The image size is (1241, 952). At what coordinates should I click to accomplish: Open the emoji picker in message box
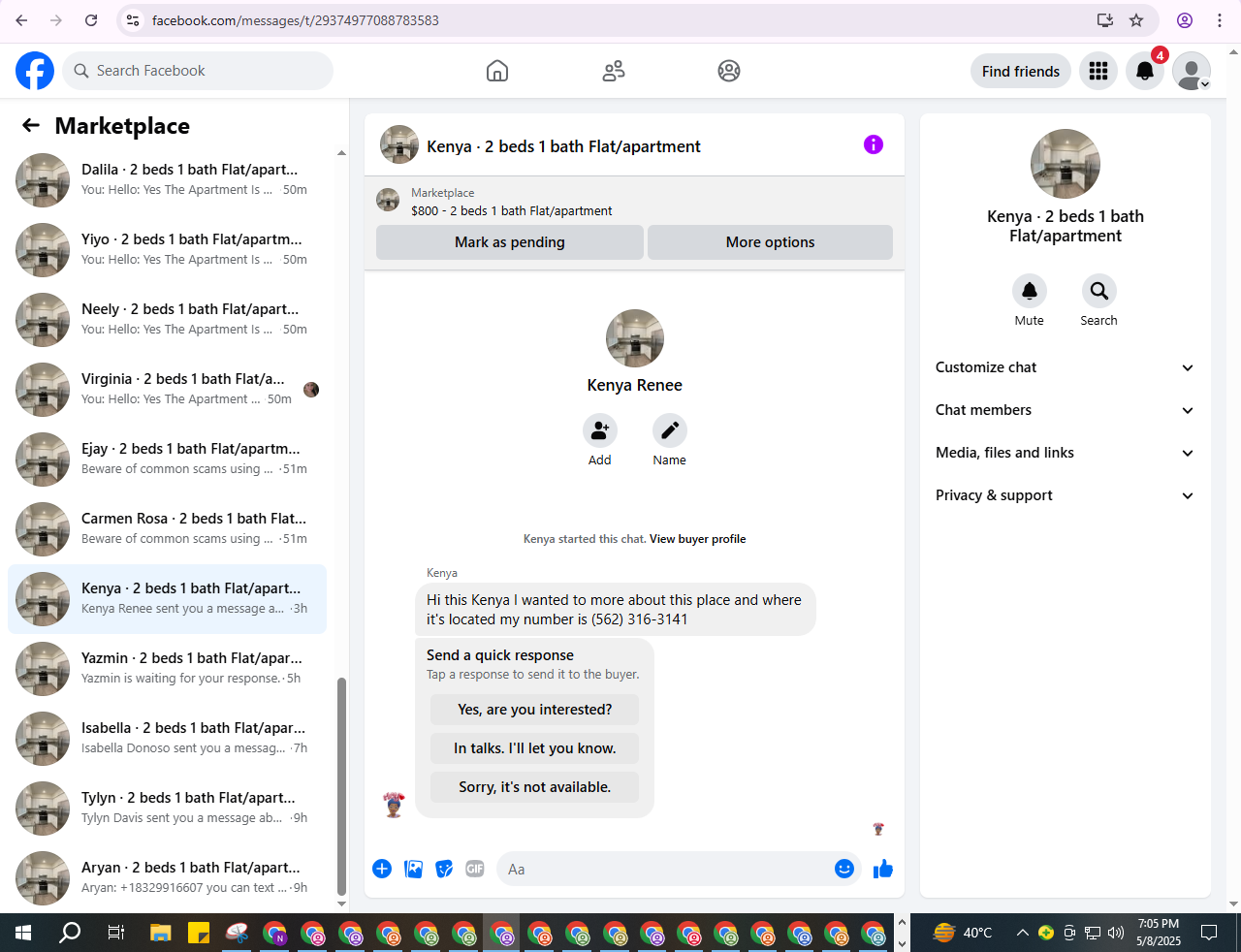[x=844, y=869]
